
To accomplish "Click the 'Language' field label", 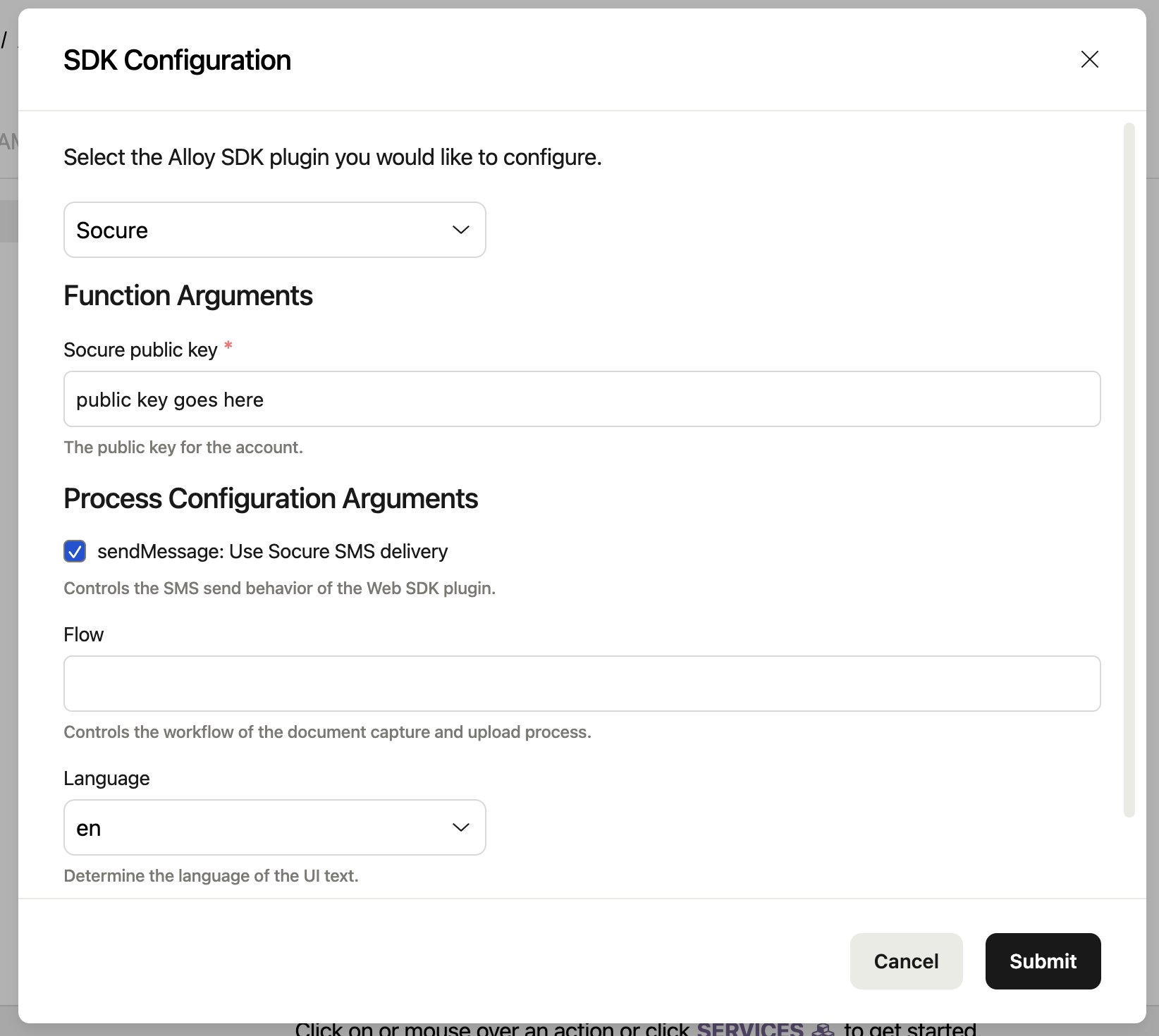I will (106, 778).
